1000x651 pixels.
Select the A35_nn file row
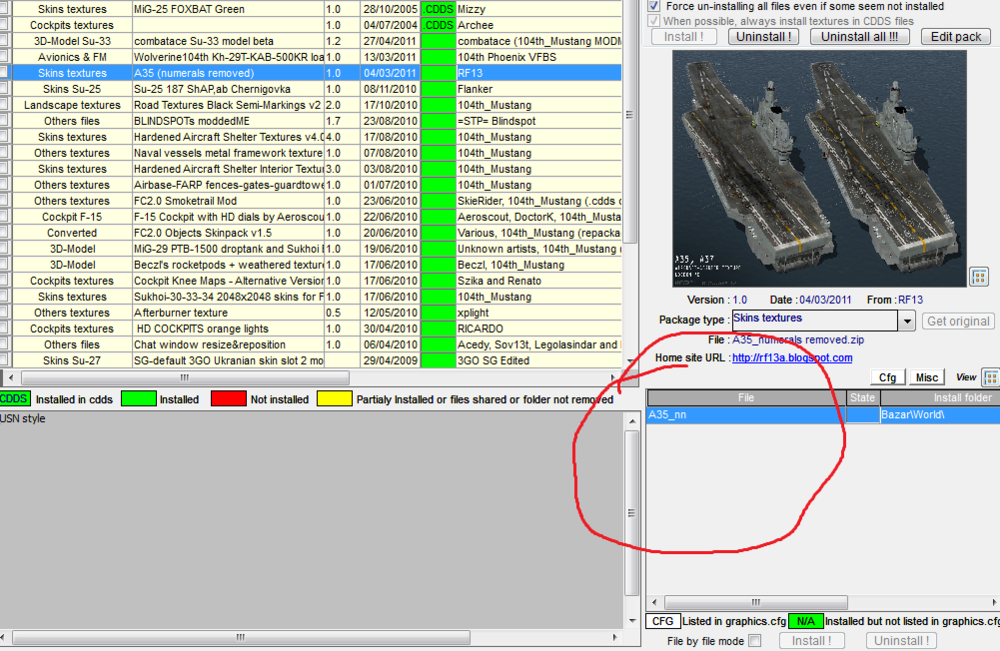tap(823, 414)
